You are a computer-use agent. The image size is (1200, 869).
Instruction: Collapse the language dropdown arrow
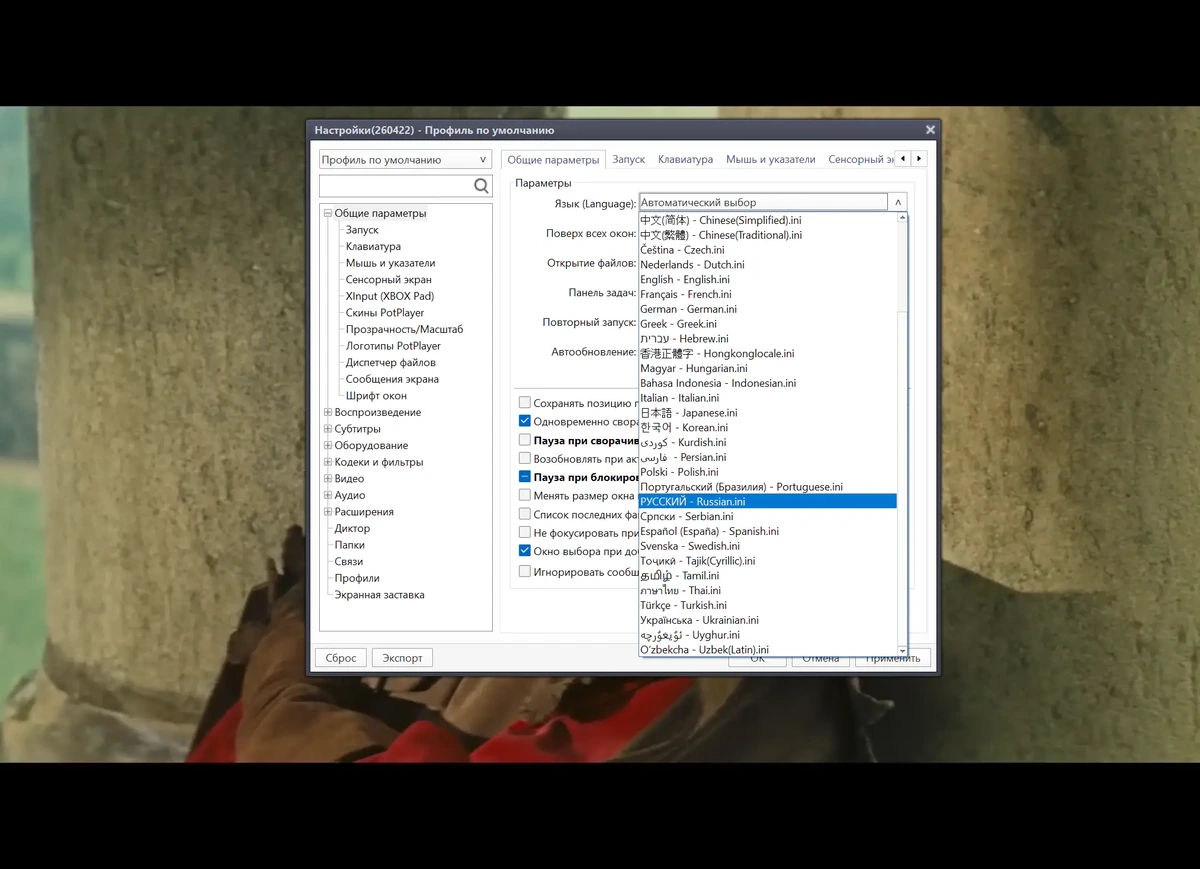click(x=898, y=202)
